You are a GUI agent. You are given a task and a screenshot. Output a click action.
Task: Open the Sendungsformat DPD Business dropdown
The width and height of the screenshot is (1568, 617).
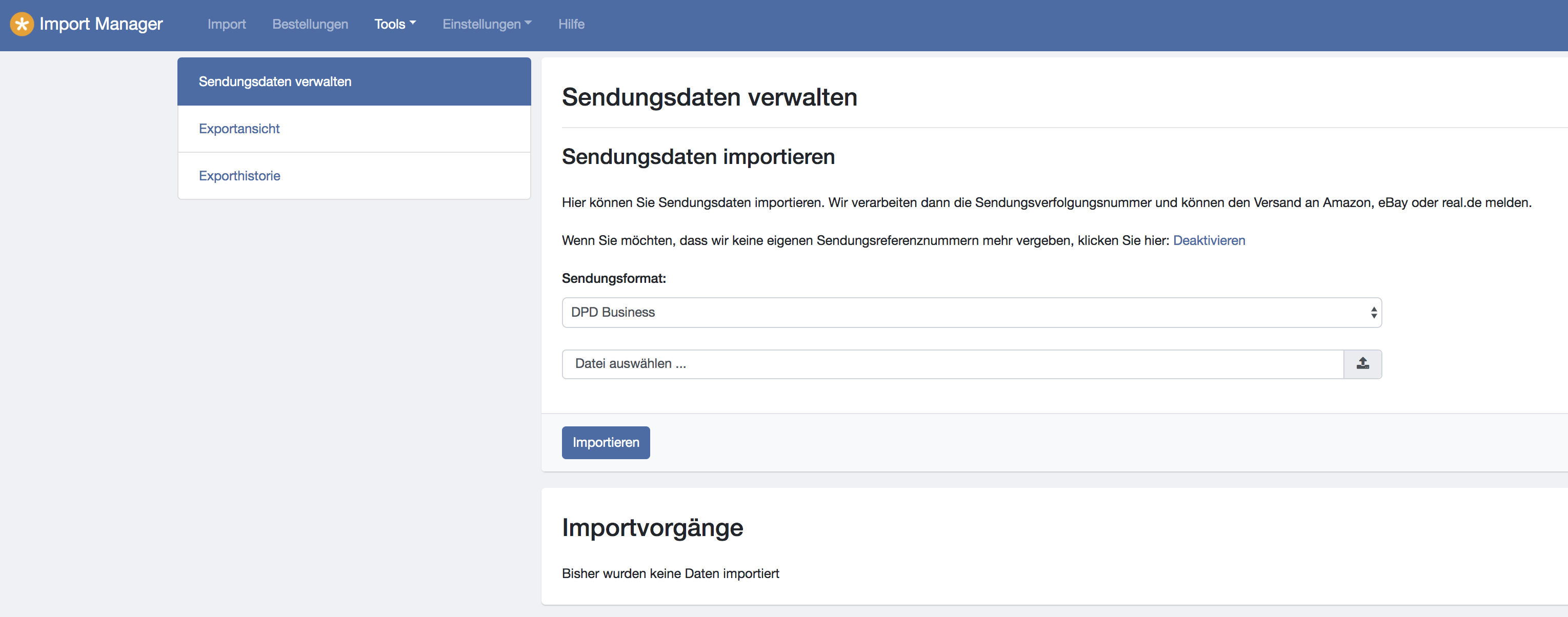[972, 312]
